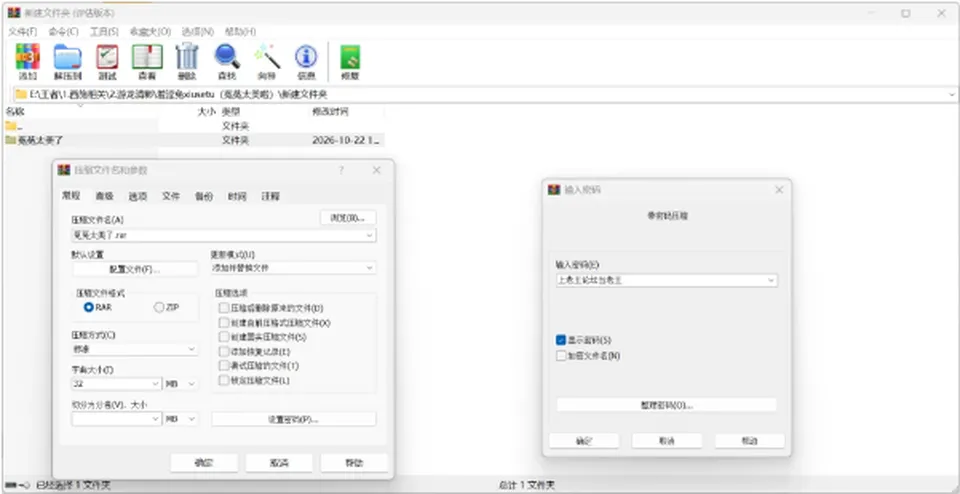The image size is (960, 494).
Task: Open the Tools (S) menu
Action: 104,31
